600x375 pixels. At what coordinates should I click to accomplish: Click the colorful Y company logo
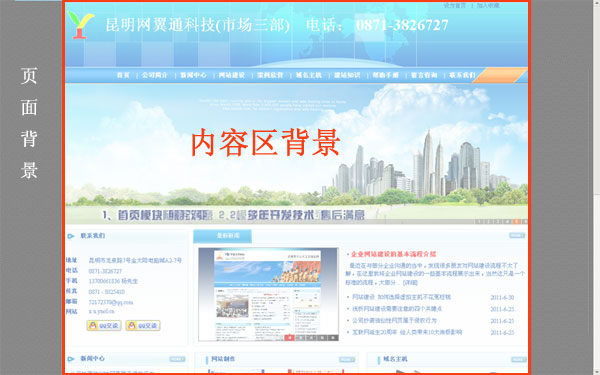81,25
